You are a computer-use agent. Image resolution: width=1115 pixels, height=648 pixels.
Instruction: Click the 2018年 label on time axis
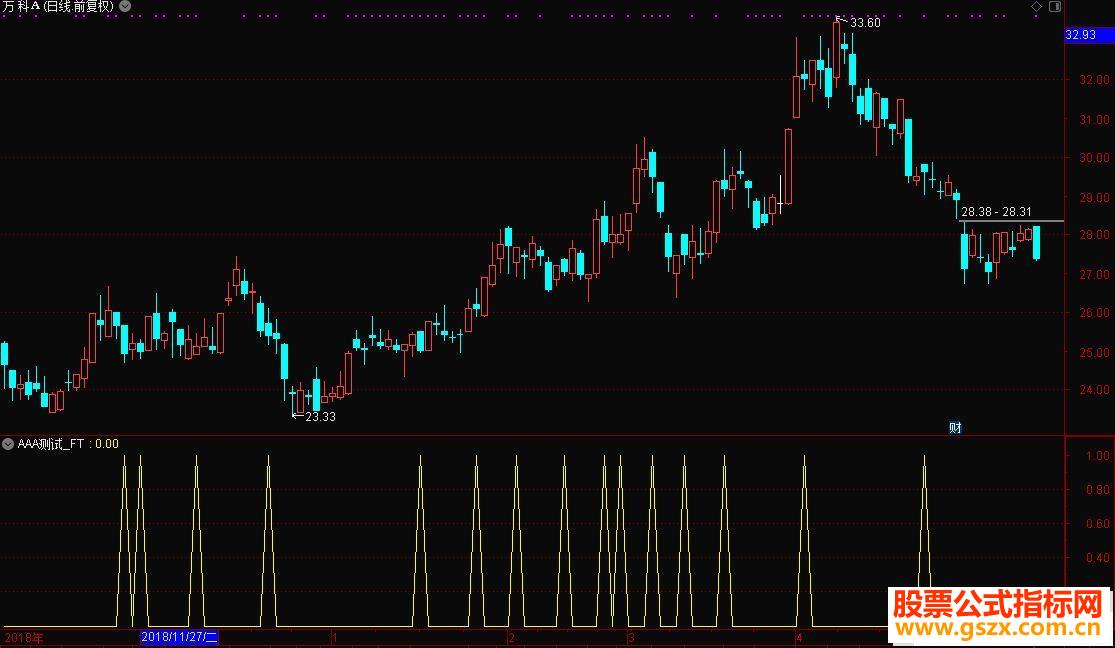(23, 637)
